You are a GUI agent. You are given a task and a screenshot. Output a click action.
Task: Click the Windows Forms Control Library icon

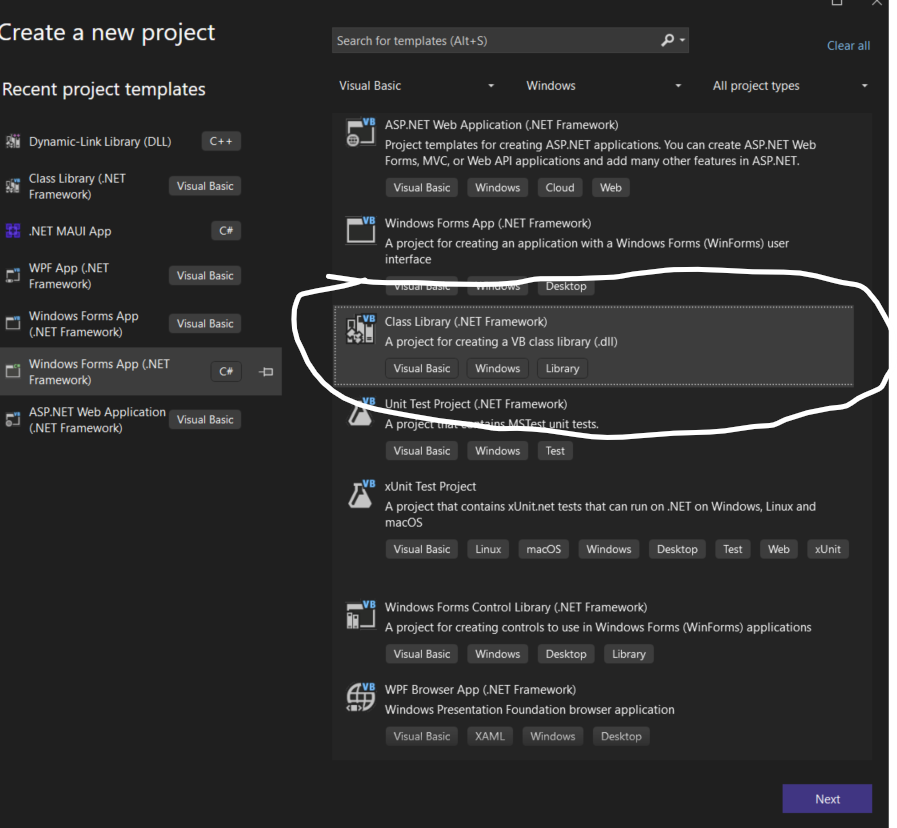point(360,615)
